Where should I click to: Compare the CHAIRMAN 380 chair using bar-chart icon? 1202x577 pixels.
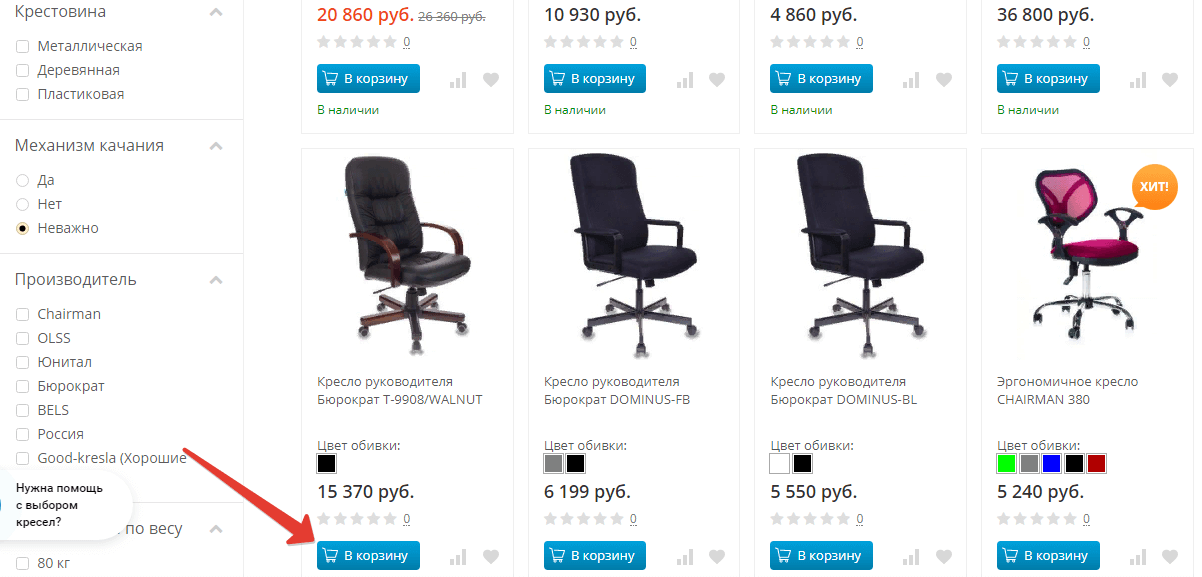coord(1138,557)
